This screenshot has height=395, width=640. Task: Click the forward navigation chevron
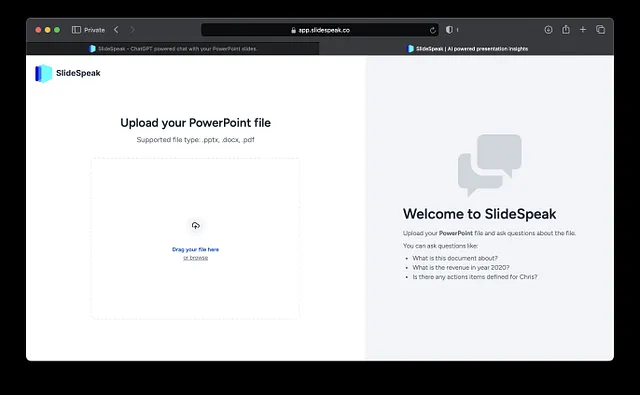pos(132,30)
